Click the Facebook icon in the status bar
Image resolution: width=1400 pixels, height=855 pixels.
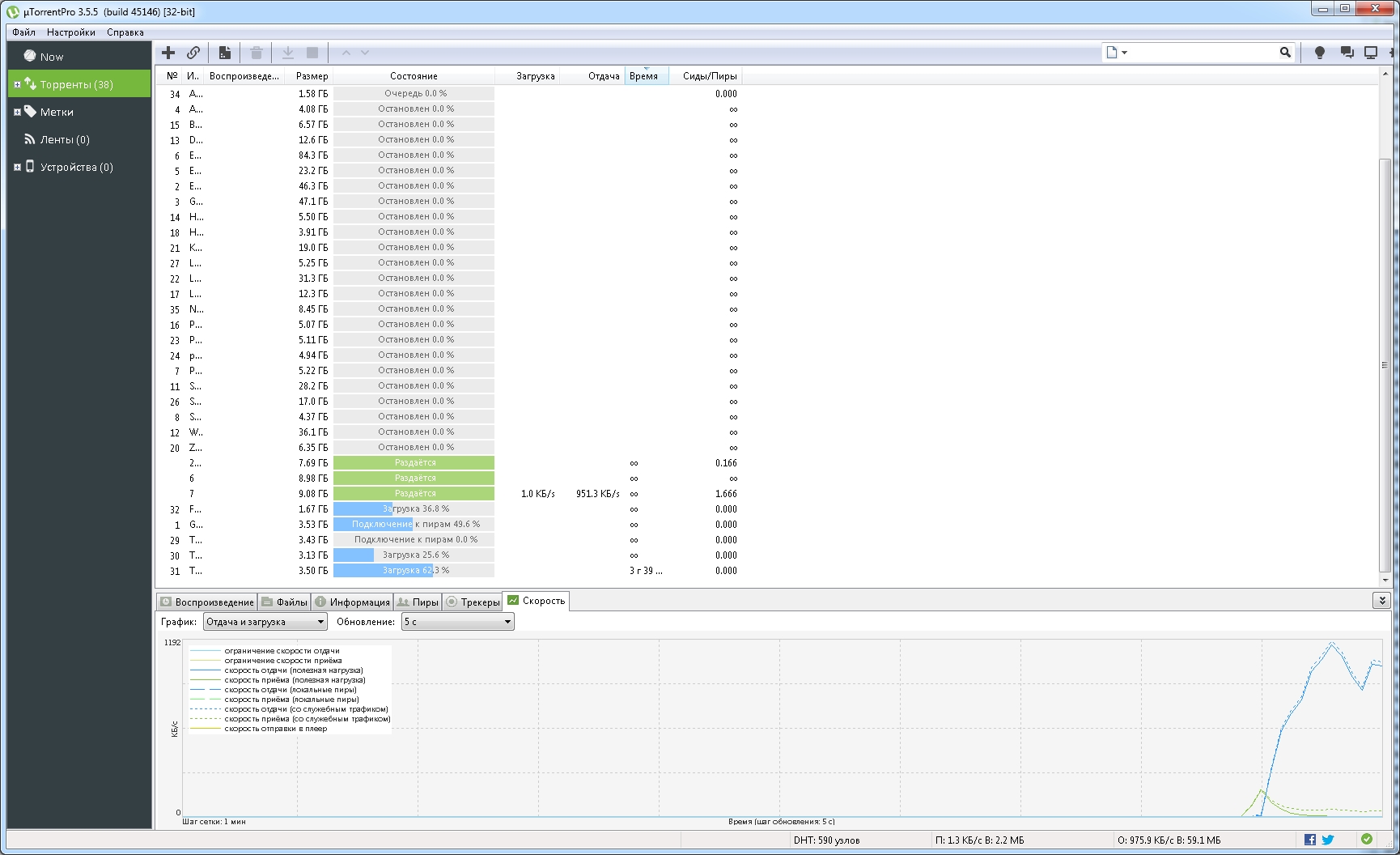pyautogui.click(x=1310, y=840)
